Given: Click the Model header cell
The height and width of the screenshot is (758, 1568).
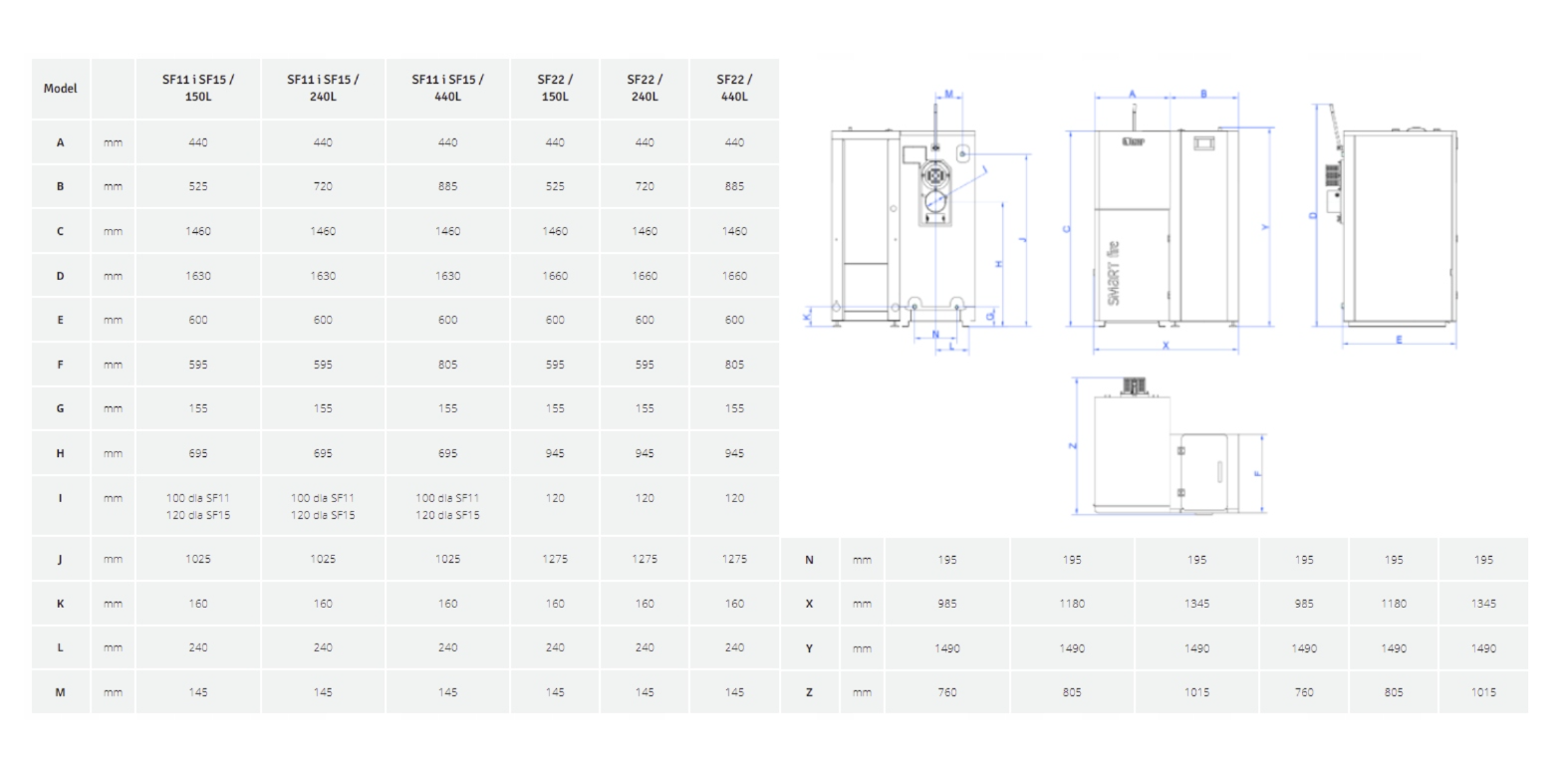Looking at the screenshot, I should [x=60, y=89].
